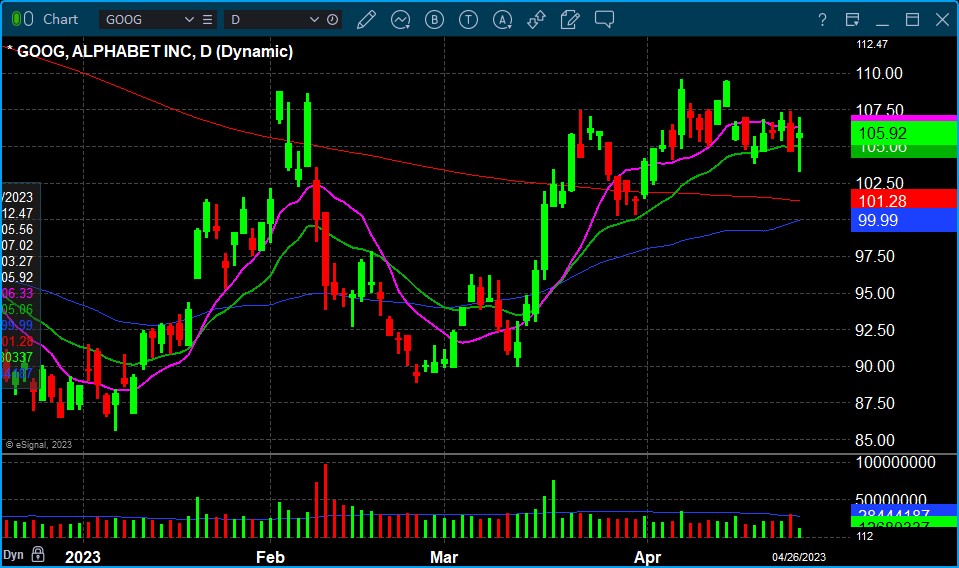Click the 90.00 price axis label
Screen dimensions: 959x568
coord(875,366)
